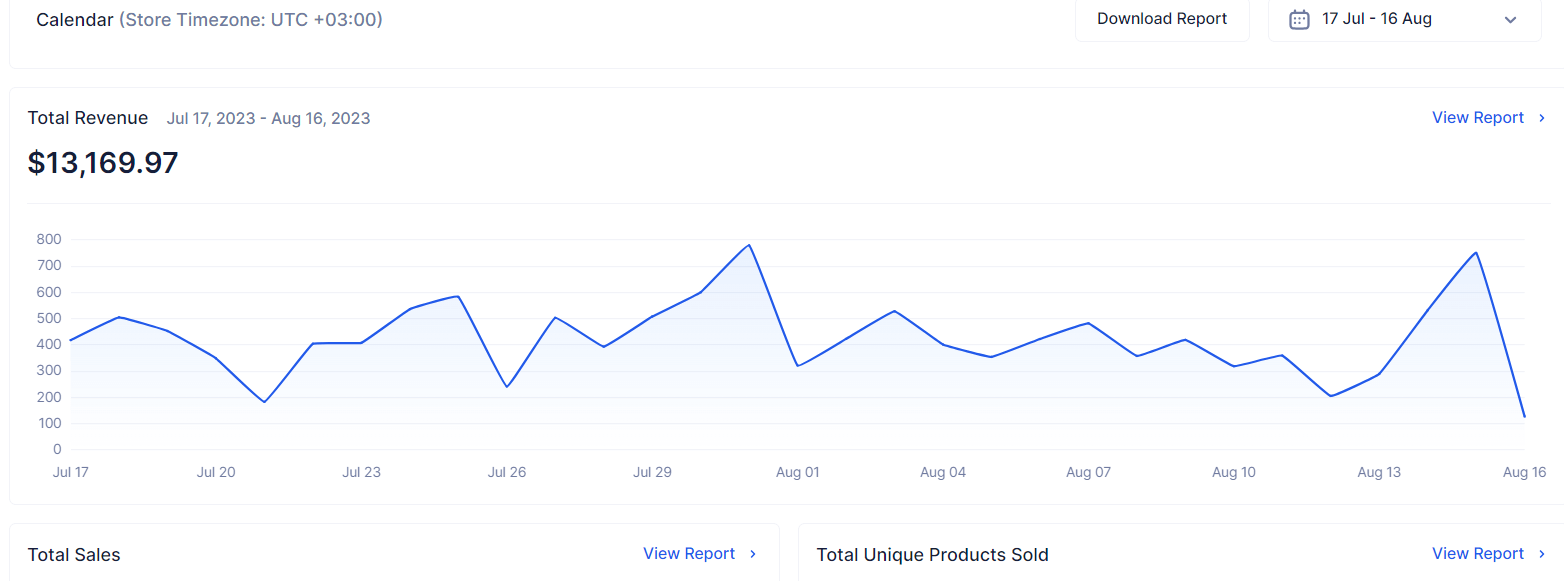Select the Jul 26 point on the line chart

click(506, 385)
